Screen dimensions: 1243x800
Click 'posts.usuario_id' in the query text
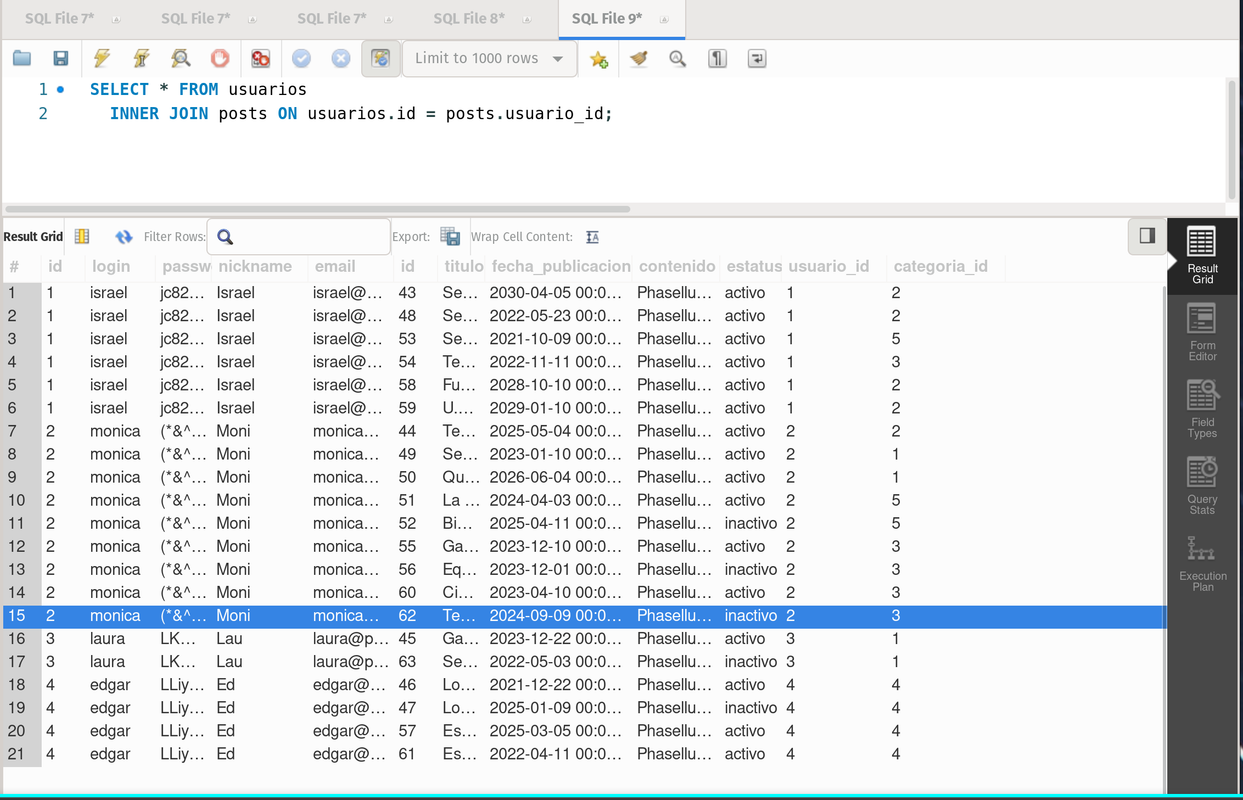(x=525, y=114)
